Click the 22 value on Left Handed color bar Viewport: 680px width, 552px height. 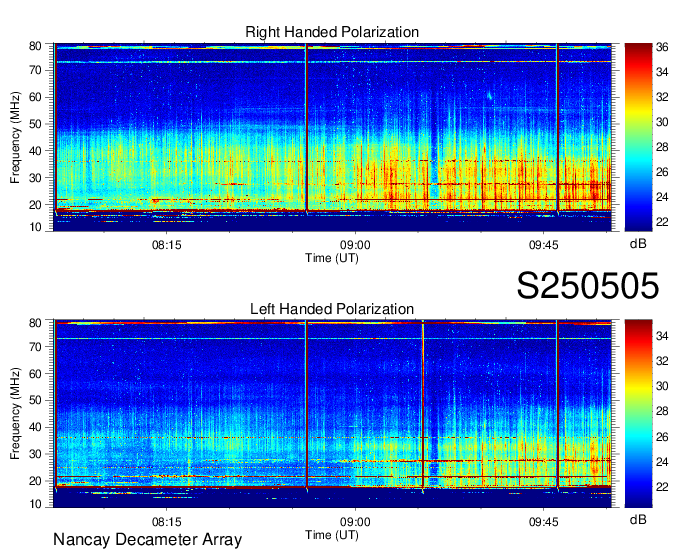662,487
